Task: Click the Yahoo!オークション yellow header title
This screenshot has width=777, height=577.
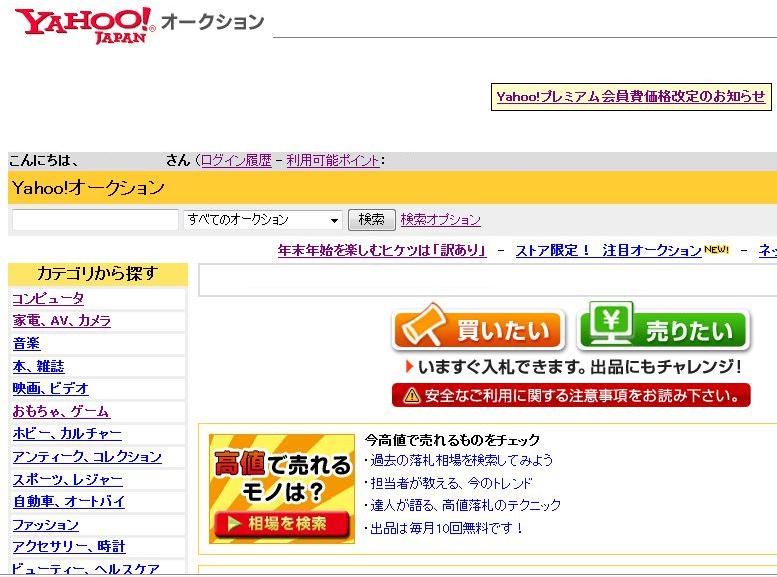Action: click(x=88, y=188)
